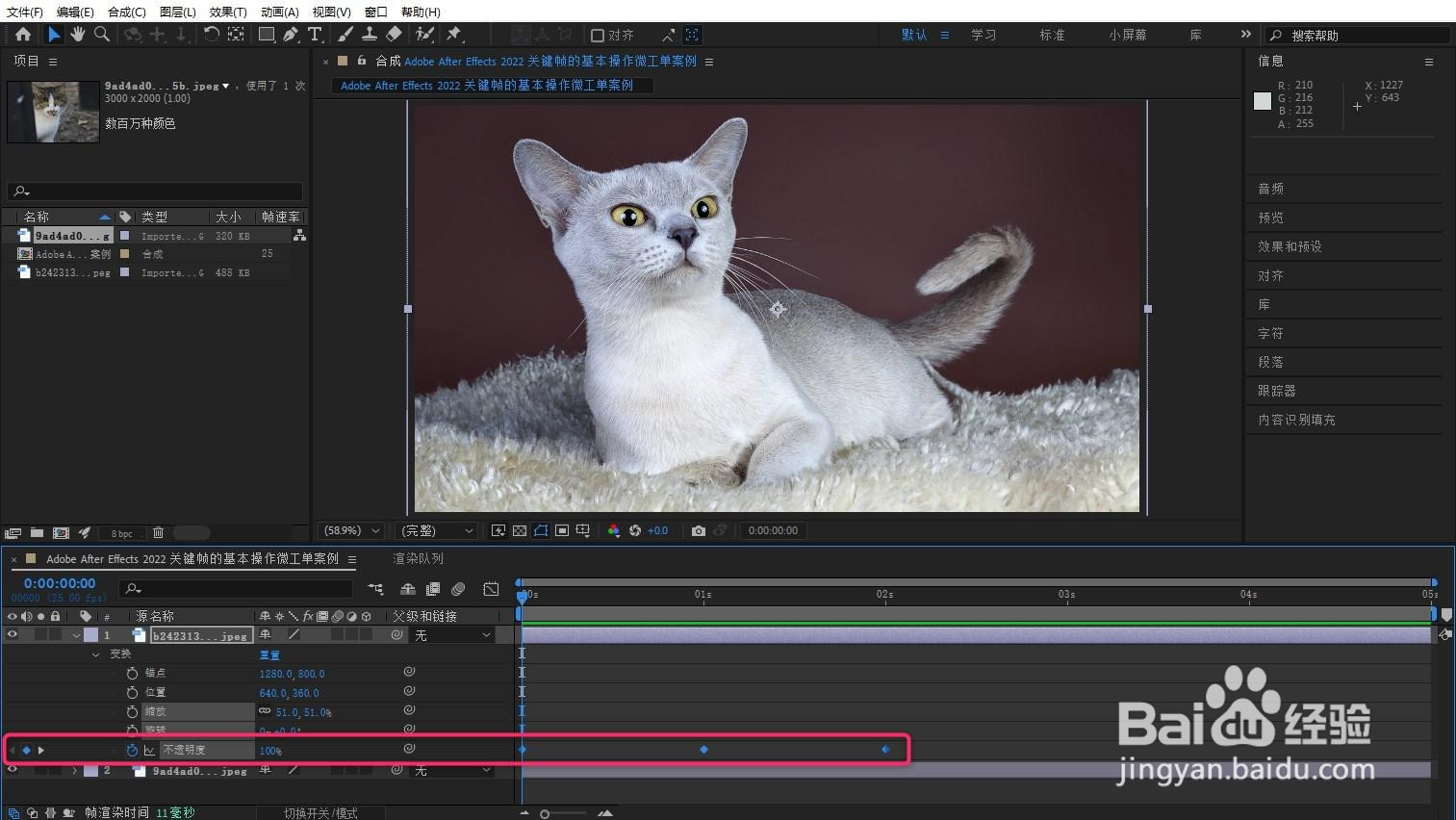The image size is (1456, 820).
Task: Collapse the 变换 transform group
Action: (x=95, y=654)
